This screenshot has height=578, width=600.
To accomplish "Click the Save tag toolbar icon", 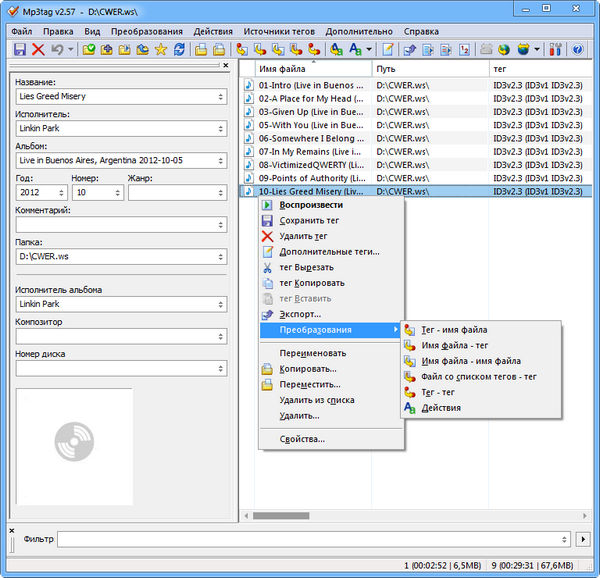I will coord(20,49).
